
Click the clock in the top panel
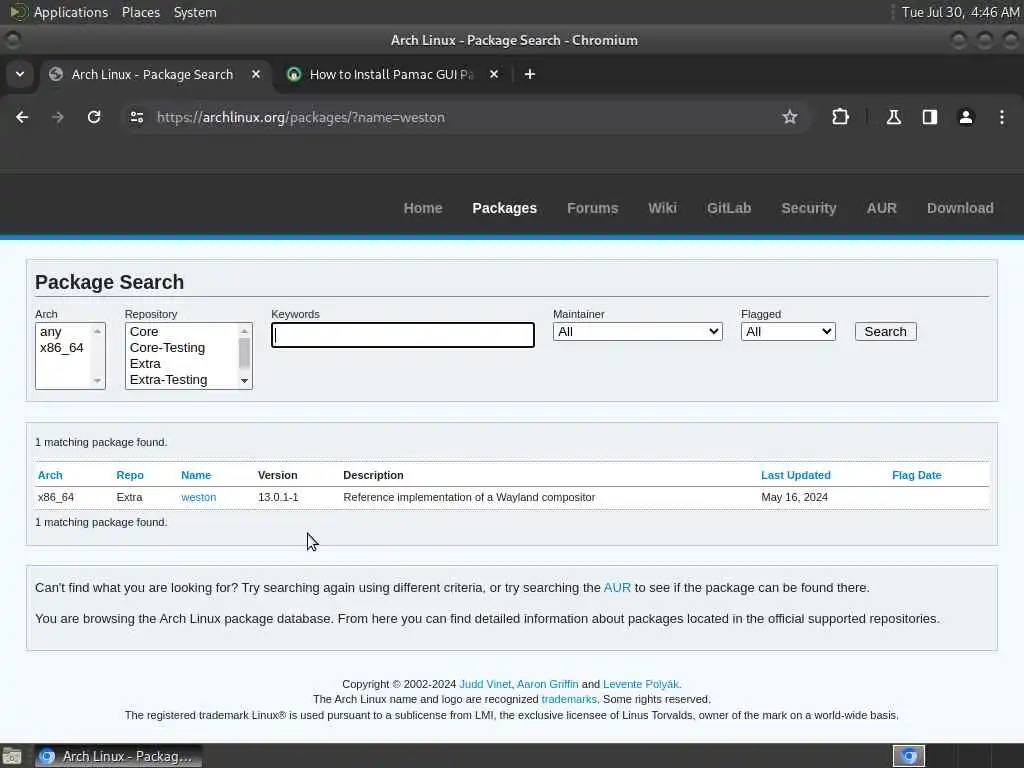point(959,12)
